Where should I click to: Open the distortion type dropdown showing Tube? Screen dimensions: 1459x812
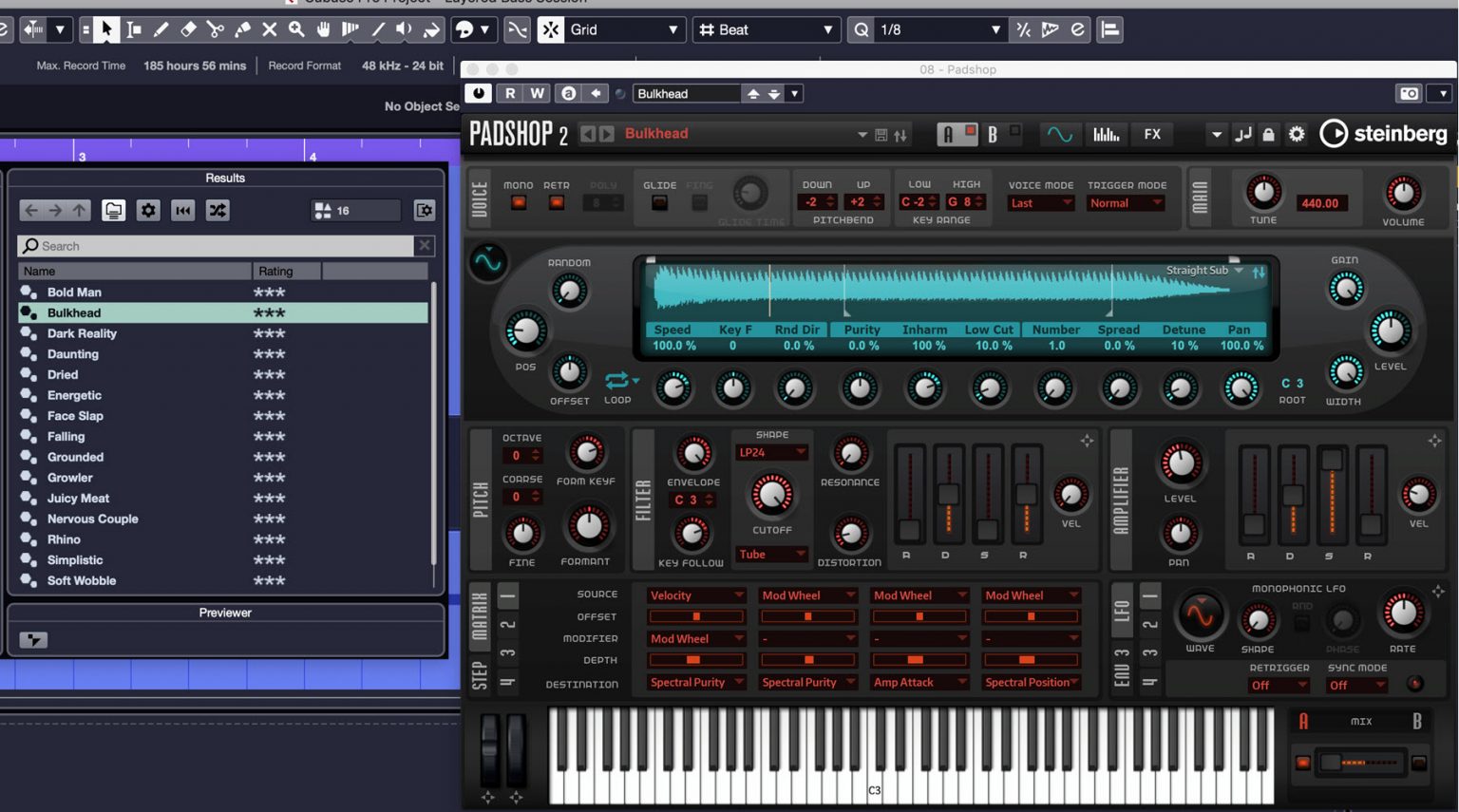click(x=770, y=554)
